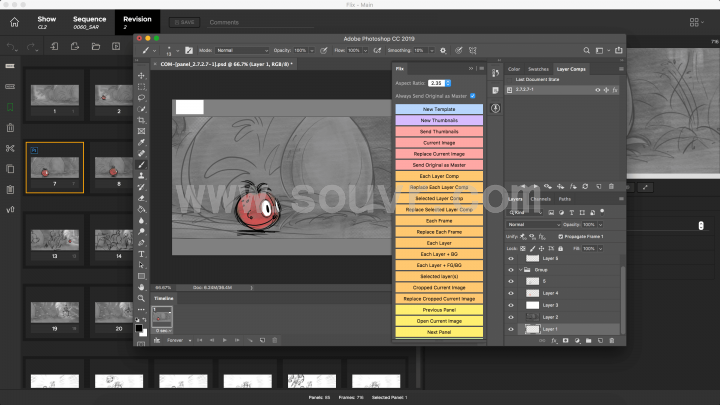Open the Forever looping options dropdown

click(x=179, y=340)
